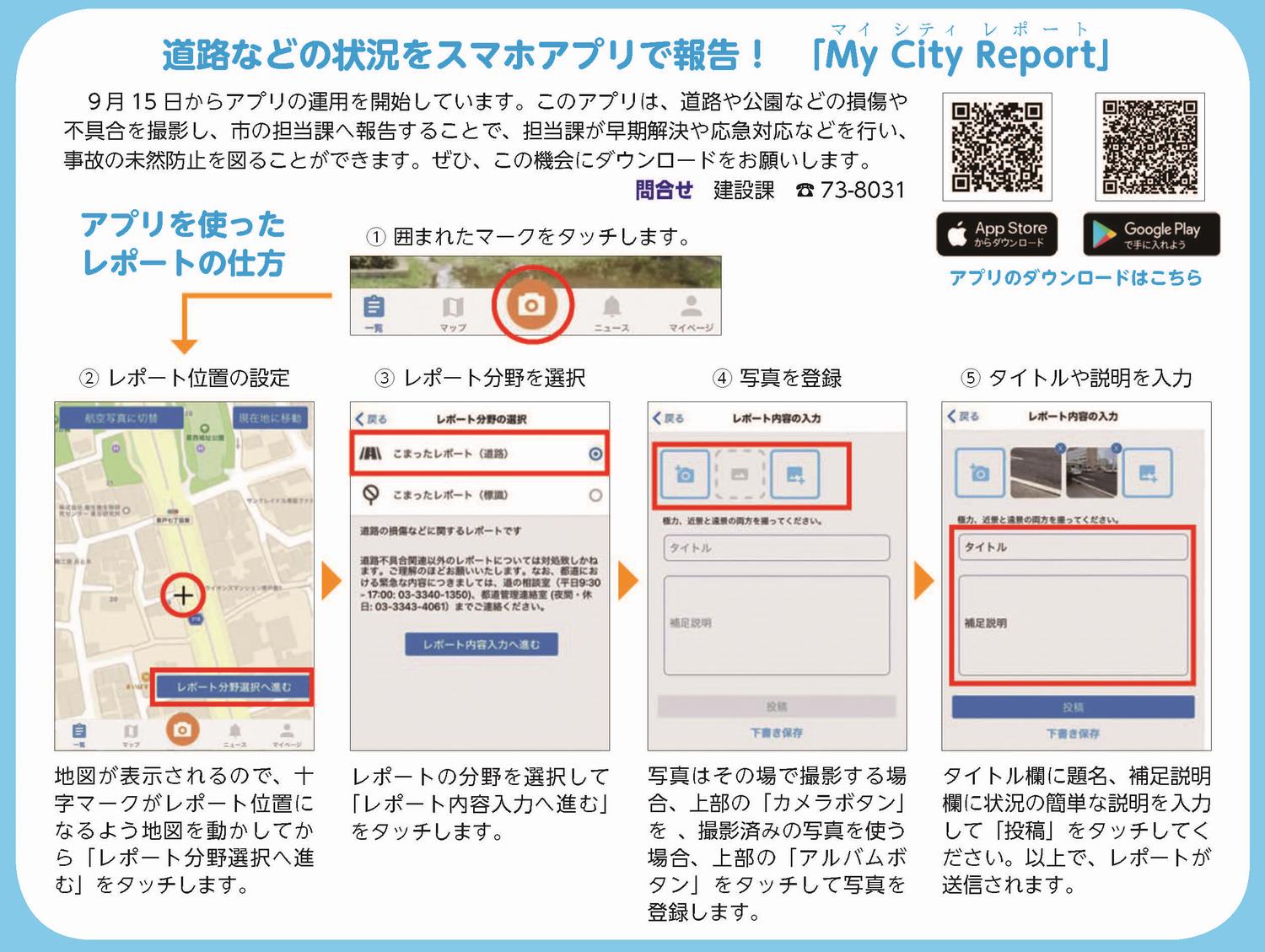Click the heading ② レポート位置の設定
Viewport: 1265px width, 952px height.
coord(185,378)
